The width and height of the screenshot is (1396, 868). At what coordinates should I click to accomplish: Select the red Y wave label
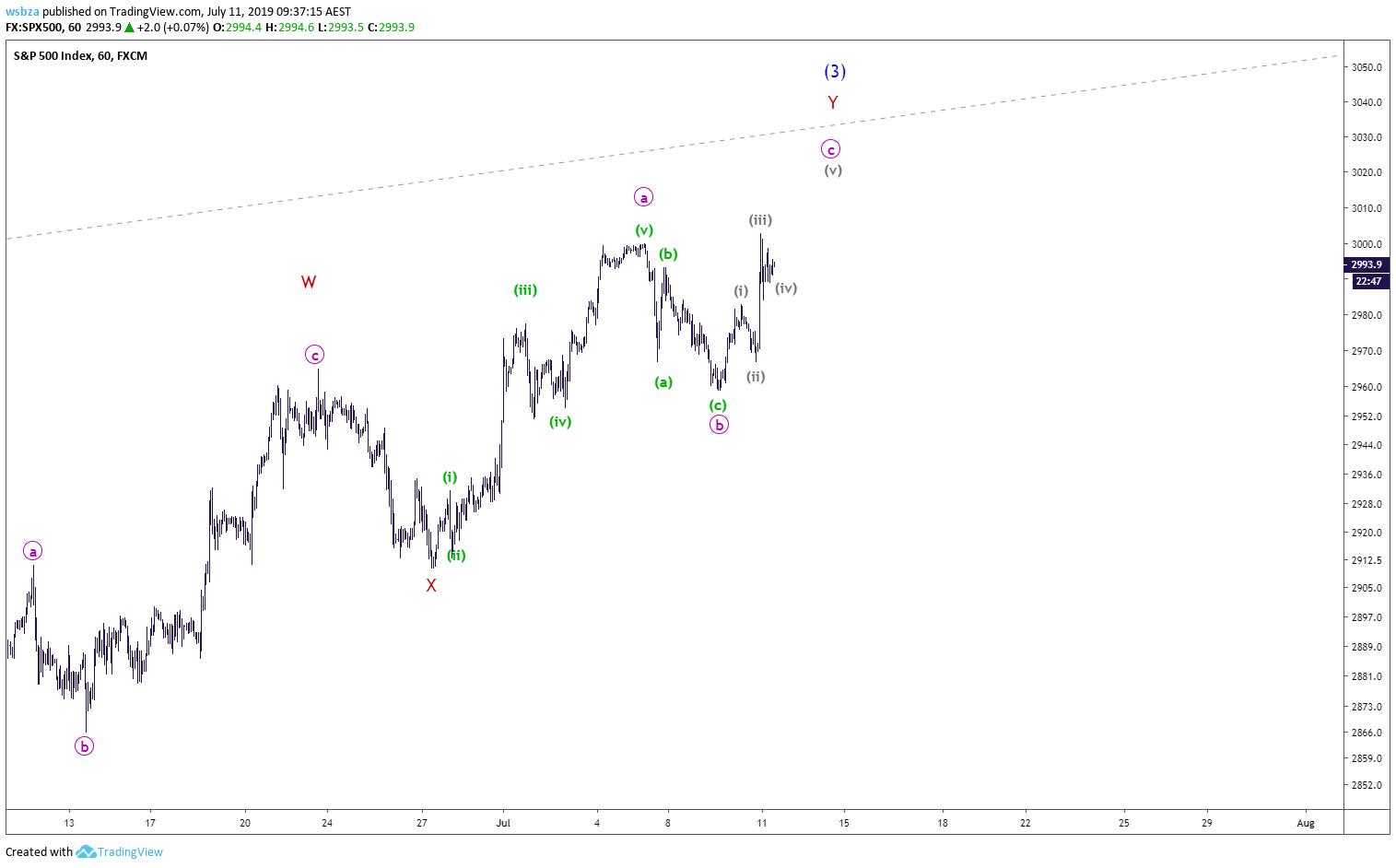833,102
